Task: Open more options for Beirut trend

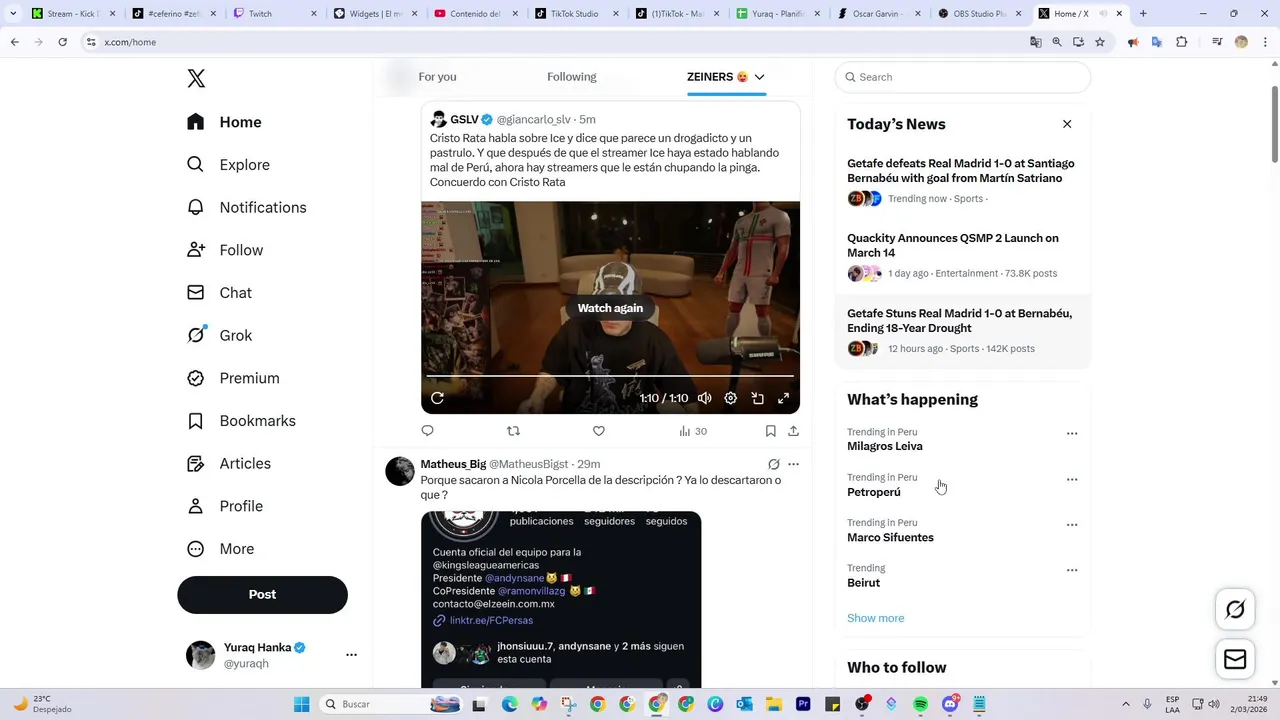Action: [x=1072, y=570]
